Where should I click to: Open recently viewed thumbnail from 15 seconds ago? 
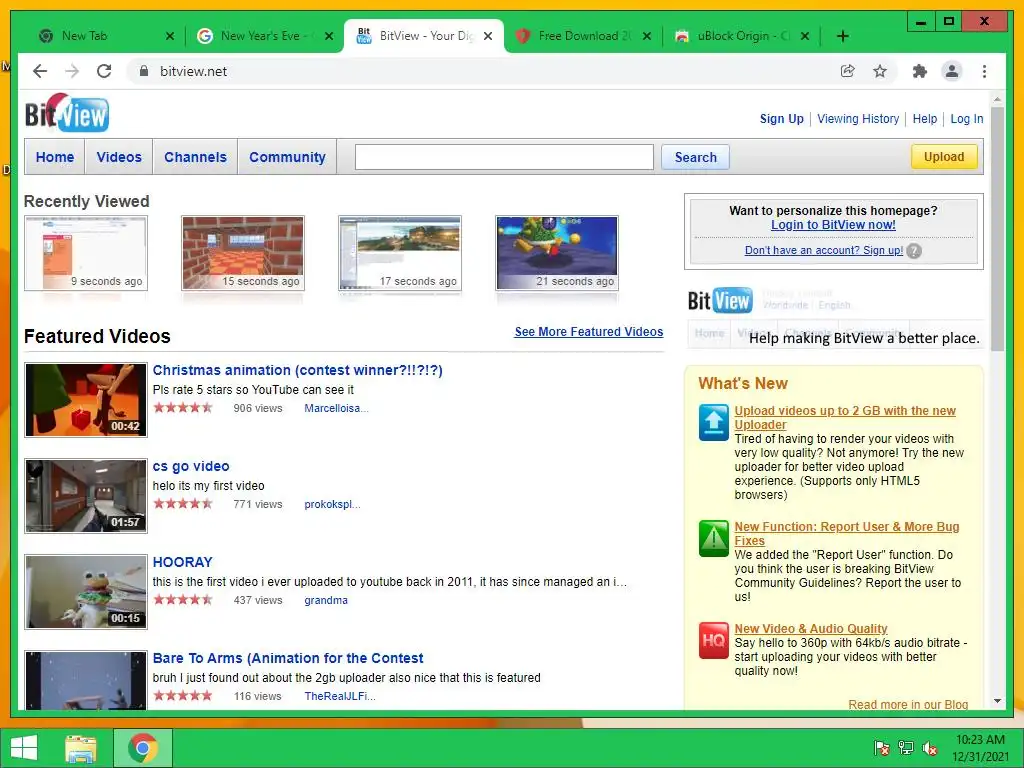pyautogui.click(x=243, y=253)
